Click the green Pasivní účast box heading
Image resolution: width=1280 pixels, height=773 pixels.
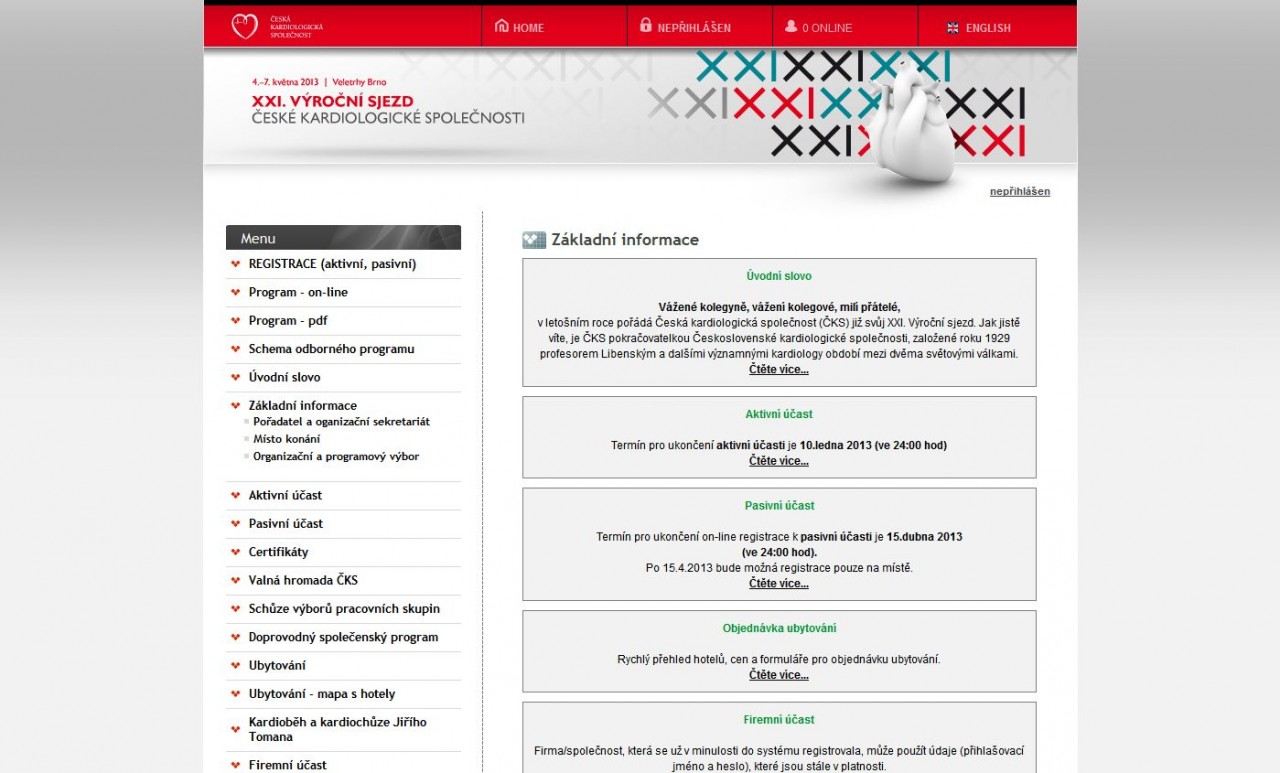pyautogui.click(x=779, y=506)
